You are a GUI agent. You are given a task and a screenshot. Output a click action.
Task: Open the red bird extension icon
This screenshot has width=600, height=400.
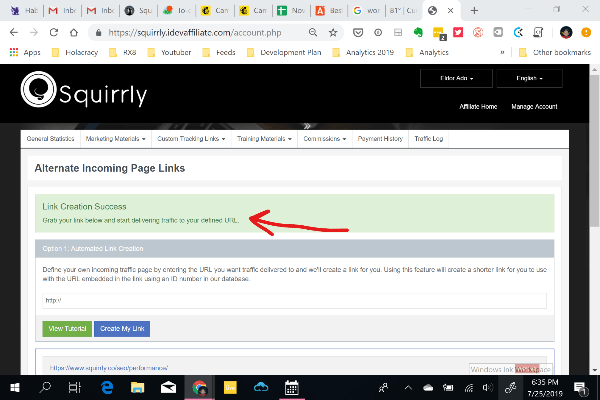458,33
